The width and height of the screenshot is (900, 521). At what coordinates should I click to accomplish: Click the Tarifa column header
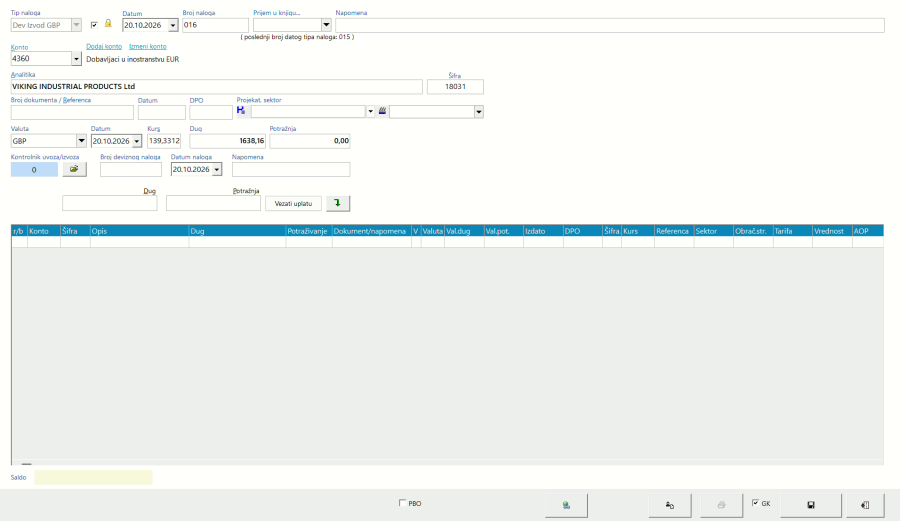793,231
